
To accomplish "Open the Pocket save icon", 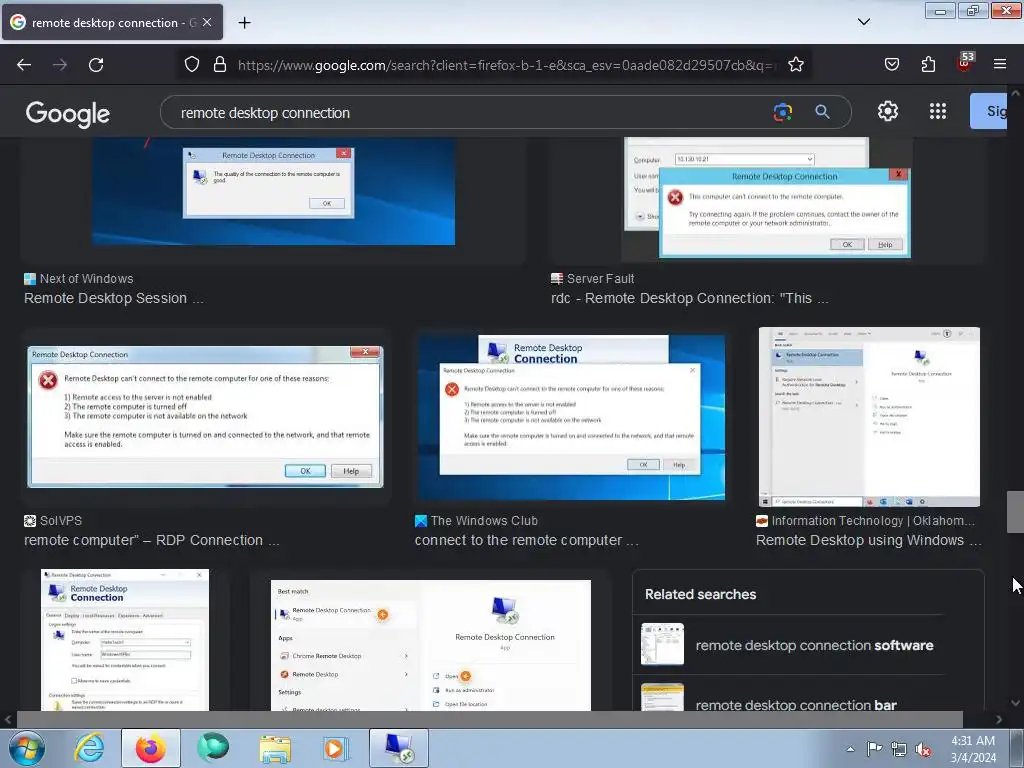I will click(x=891, y=64).
